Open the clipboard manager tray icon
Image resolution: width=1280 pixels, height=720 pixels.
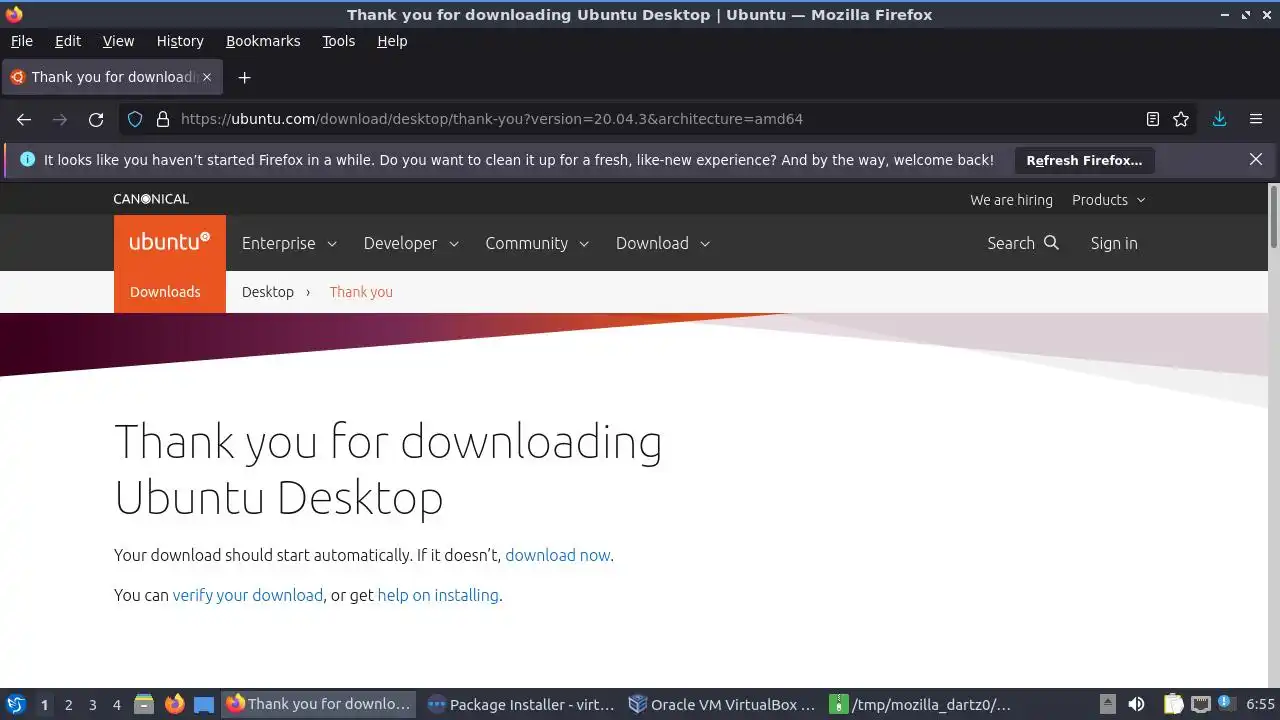(x=1173, y=704)
